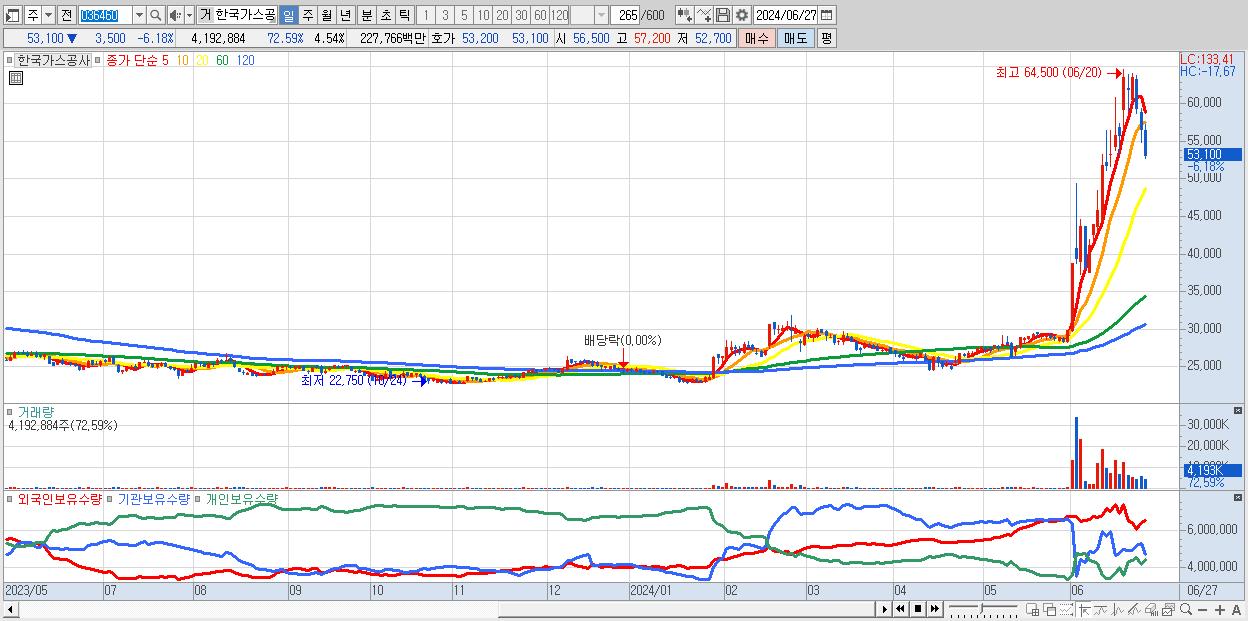
Task: Click the date field 2024/06/27
Action: [785, 15]
